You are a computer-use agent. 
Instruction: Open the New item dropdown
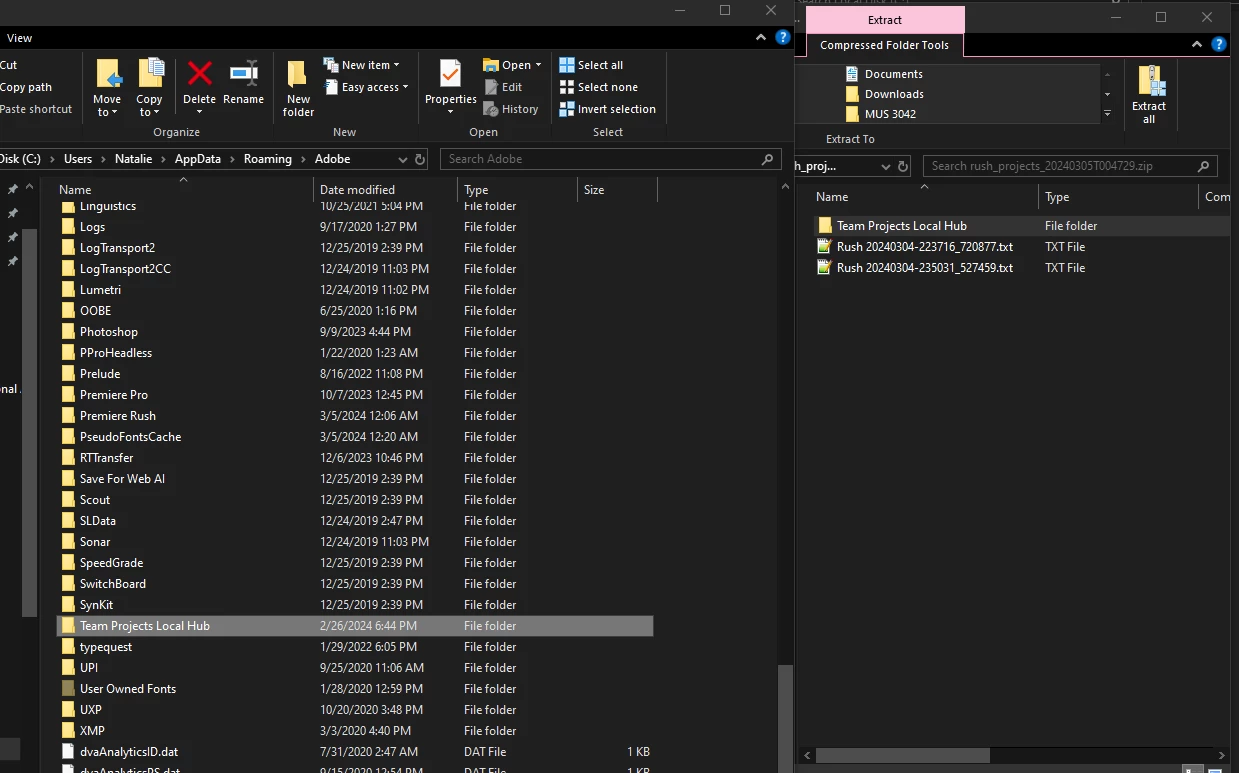pos(361,65)
